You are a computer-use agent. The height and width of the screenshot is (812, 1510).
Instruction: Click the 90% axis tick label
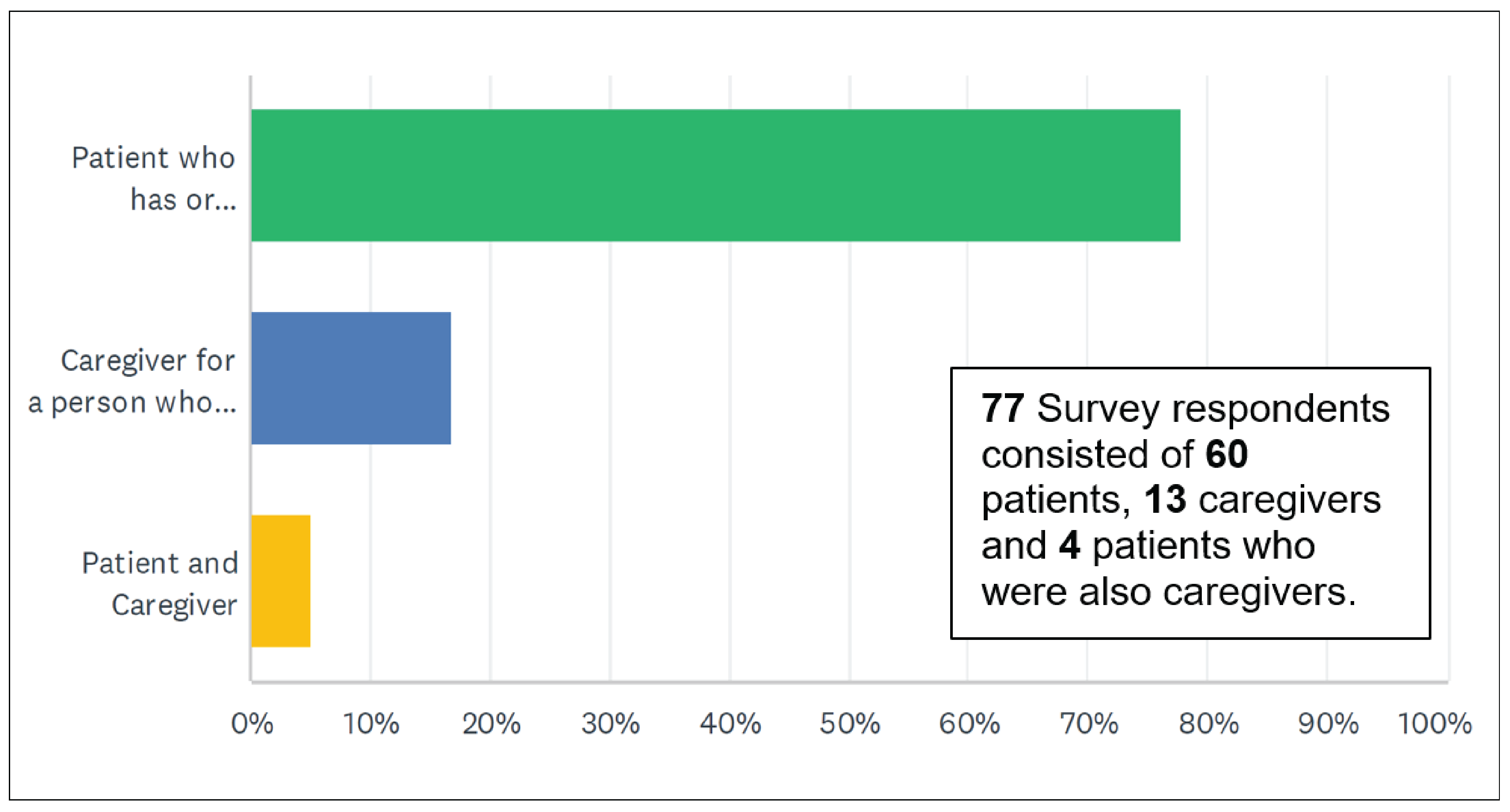pyautogui.click(x=1328, y=724)
